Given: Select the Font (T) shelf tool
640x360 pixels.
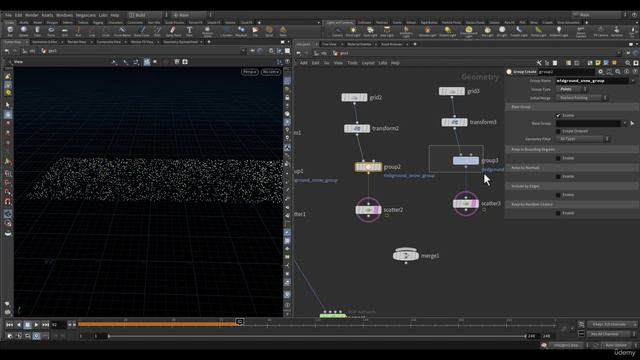Looking at the screenshot, I should pos(189,31).
